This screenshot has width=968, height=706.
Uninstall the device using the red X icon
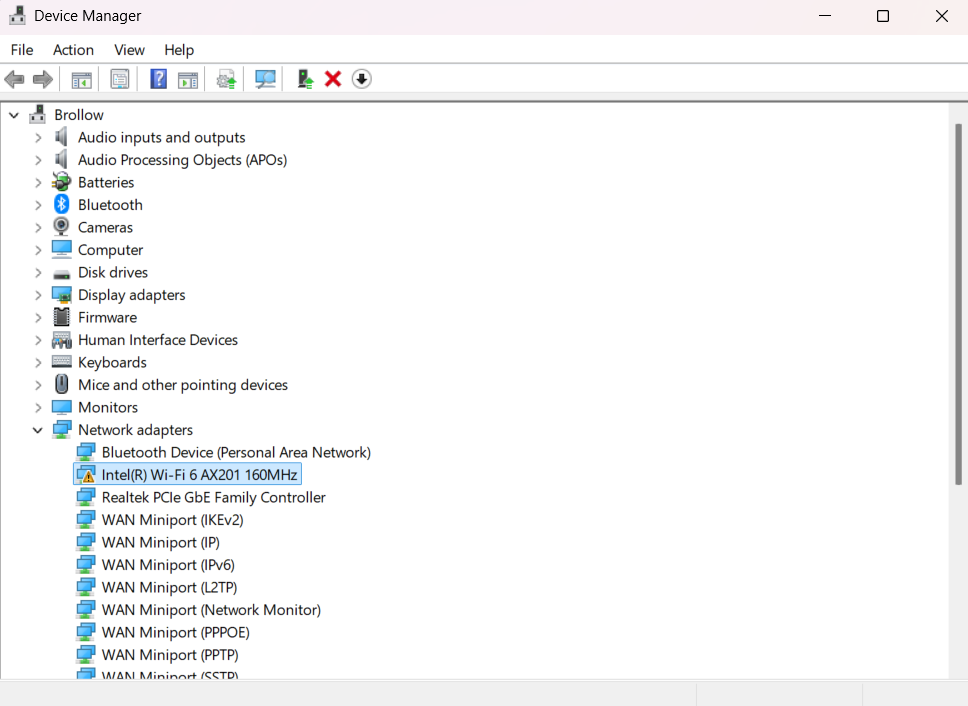pyautogui.click(x=332, y=79)
